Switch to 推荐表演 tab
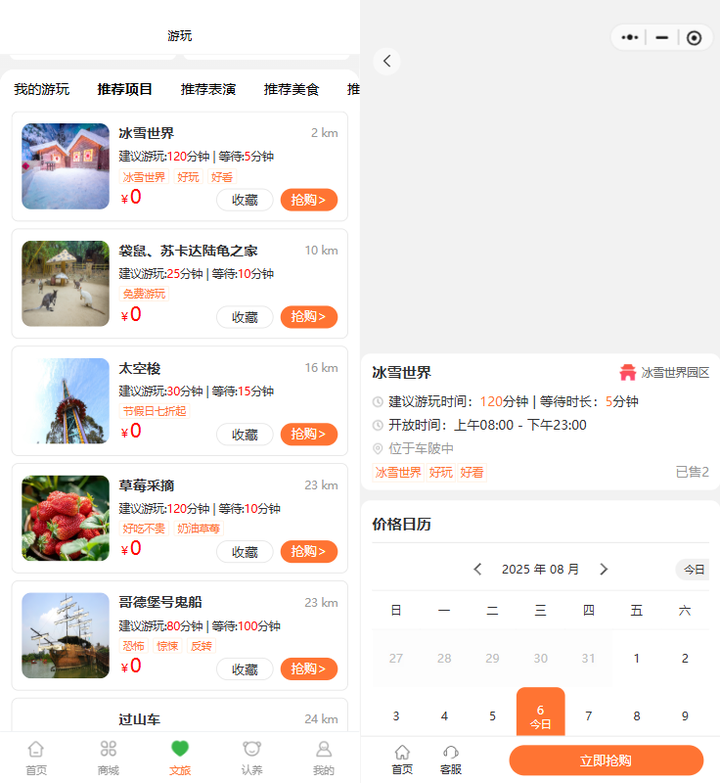This screenshot has height=783, width=720. [x=208, y=89]
